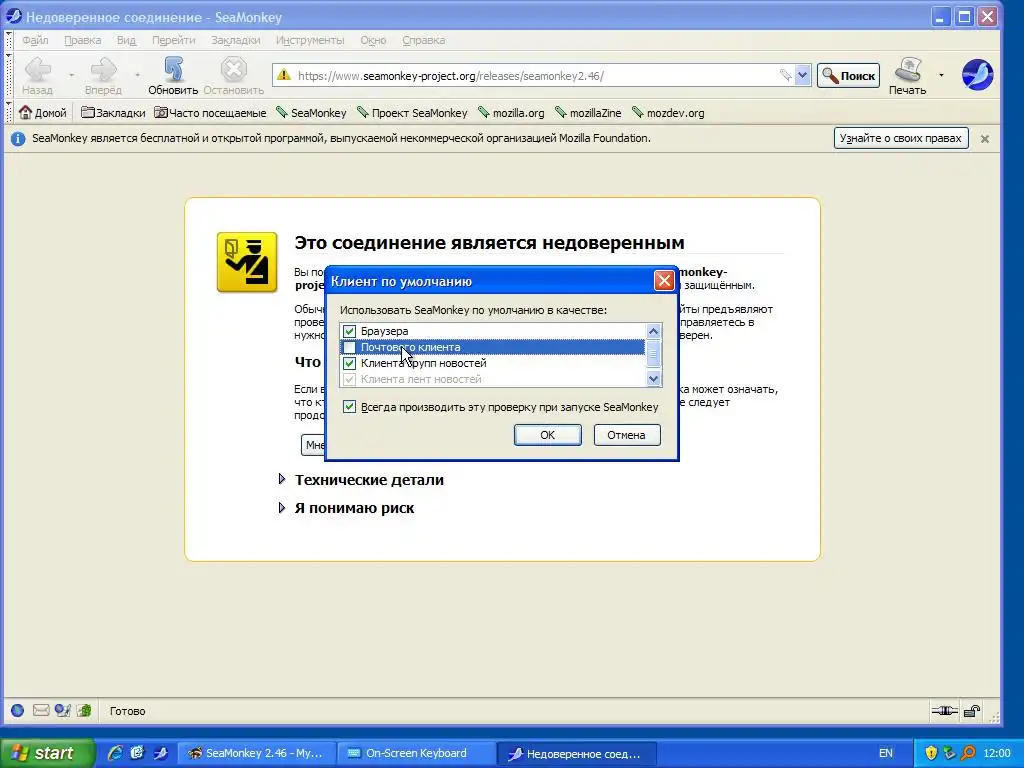Confirm the dialog with OK
The image size is (1024, 768).
[547, 435]
